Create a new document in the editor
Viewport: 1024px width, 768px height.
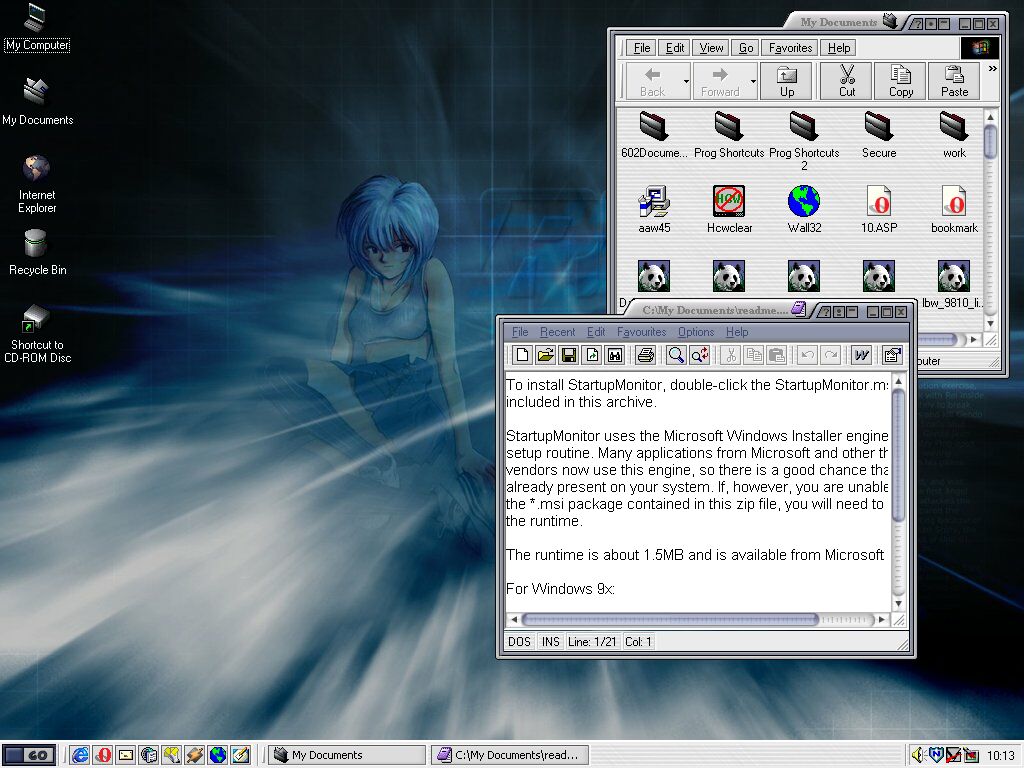(x=522, y=355)
